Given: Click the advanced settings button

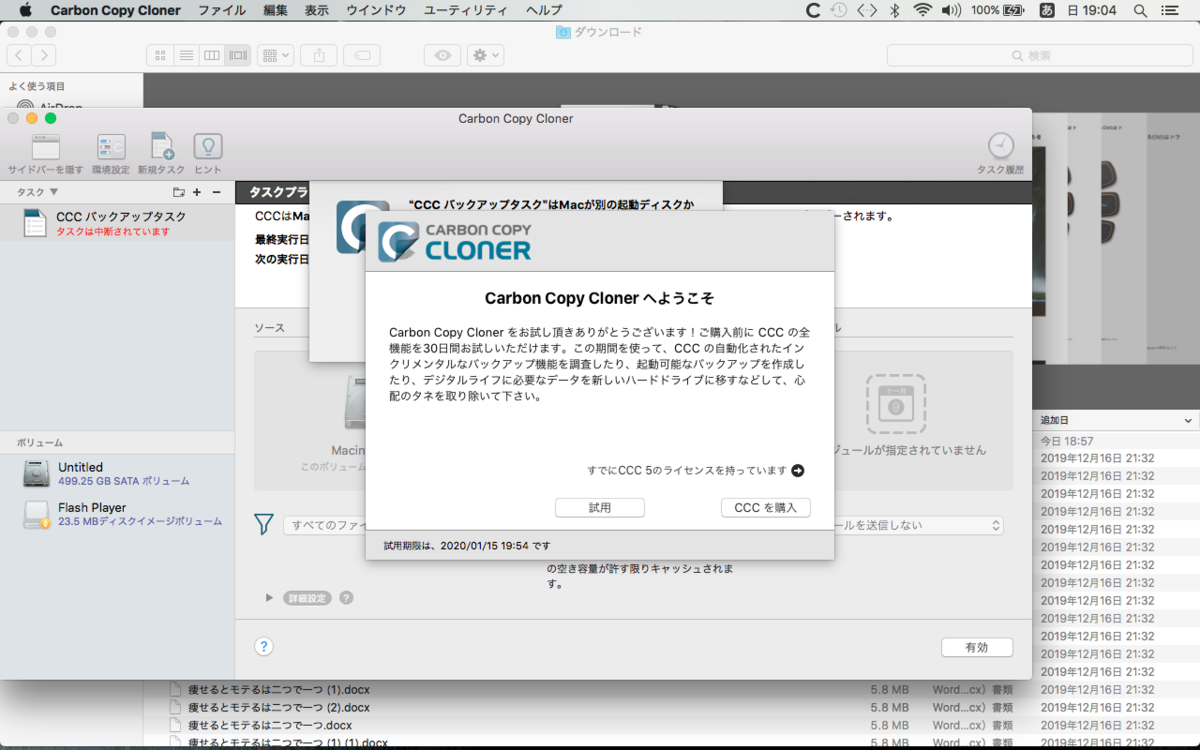Looking at the screenshot, I should click(306, 598).
